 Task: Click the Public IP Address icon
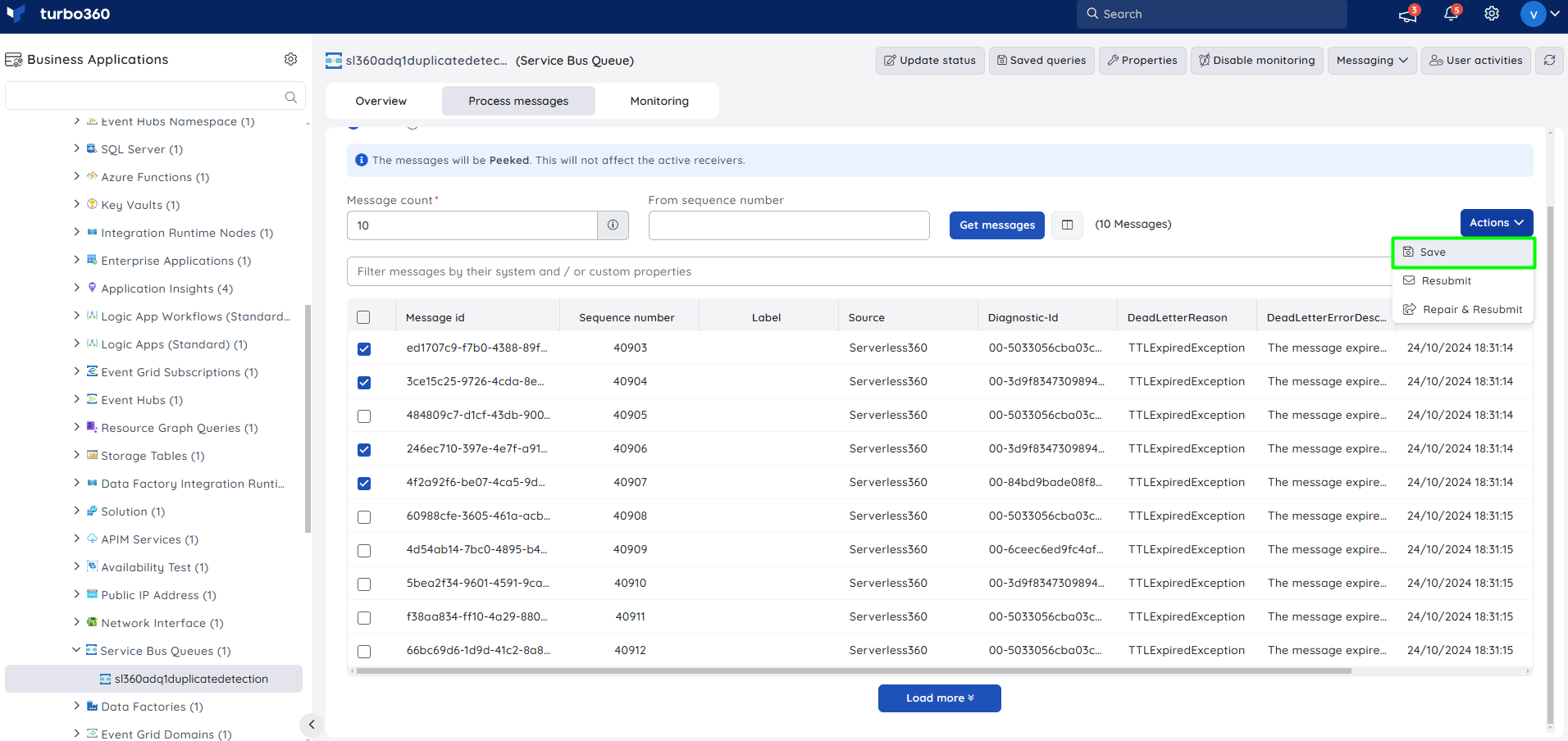[92, 594]
